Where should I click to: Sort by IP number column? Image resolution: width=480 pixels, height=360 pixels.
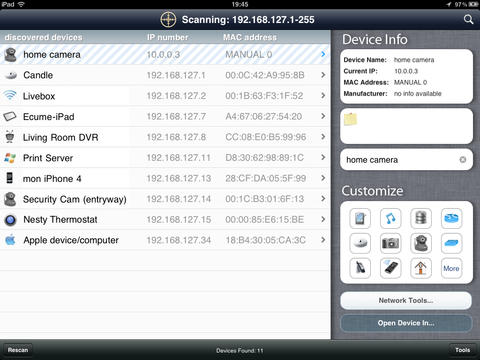168,37
